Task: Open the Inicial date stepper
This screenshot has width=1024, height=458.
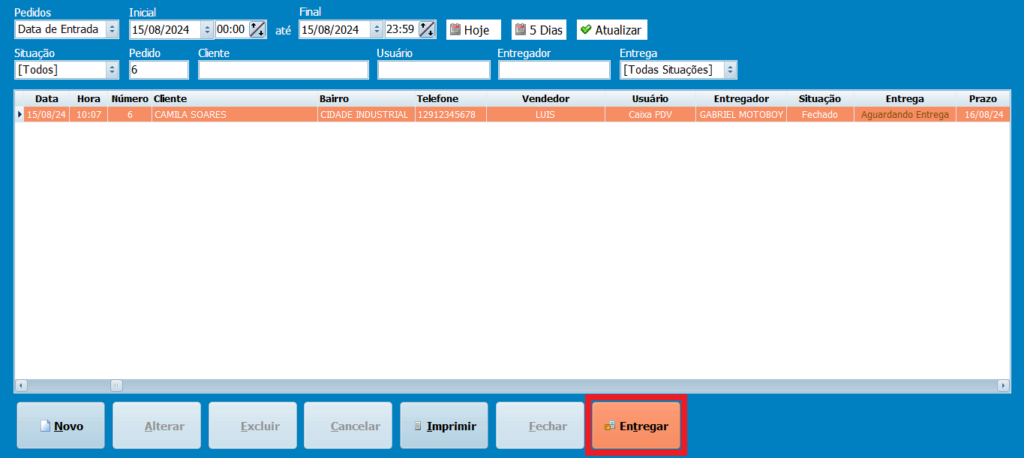Action: [x=207, y=30]
